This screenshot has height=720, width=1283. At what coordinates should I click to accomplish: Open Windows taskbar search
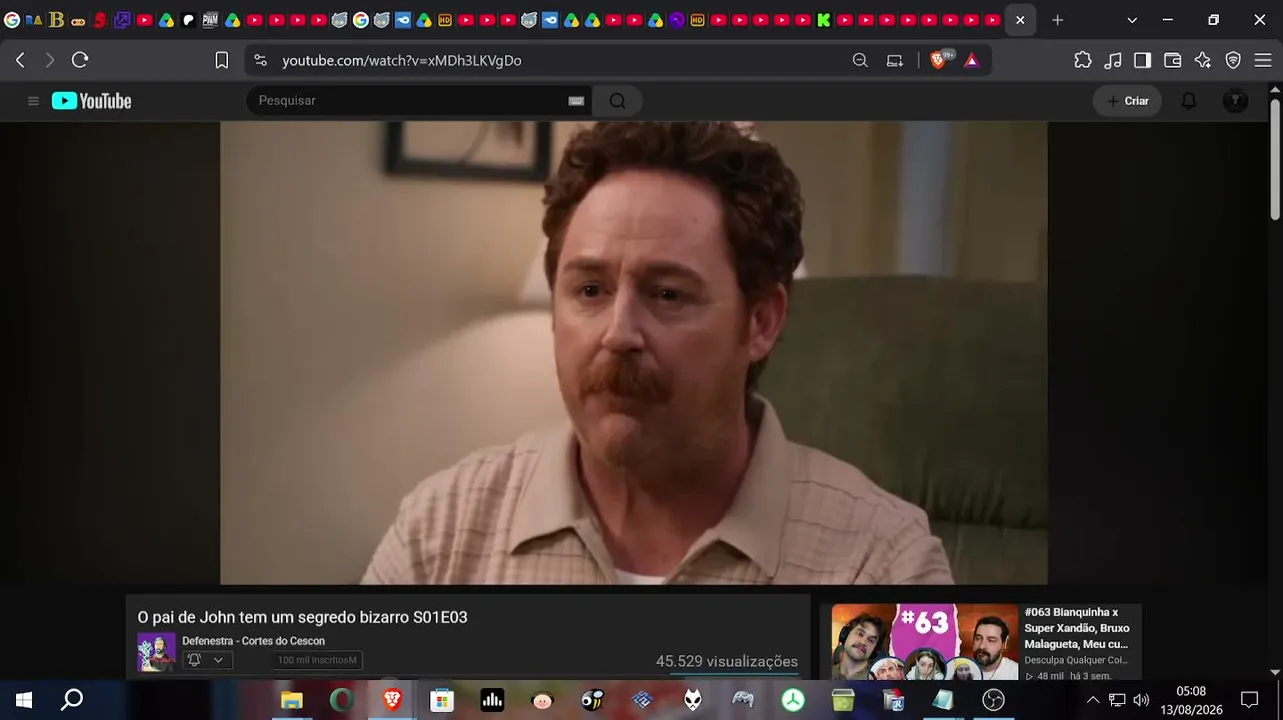(72, 700)
